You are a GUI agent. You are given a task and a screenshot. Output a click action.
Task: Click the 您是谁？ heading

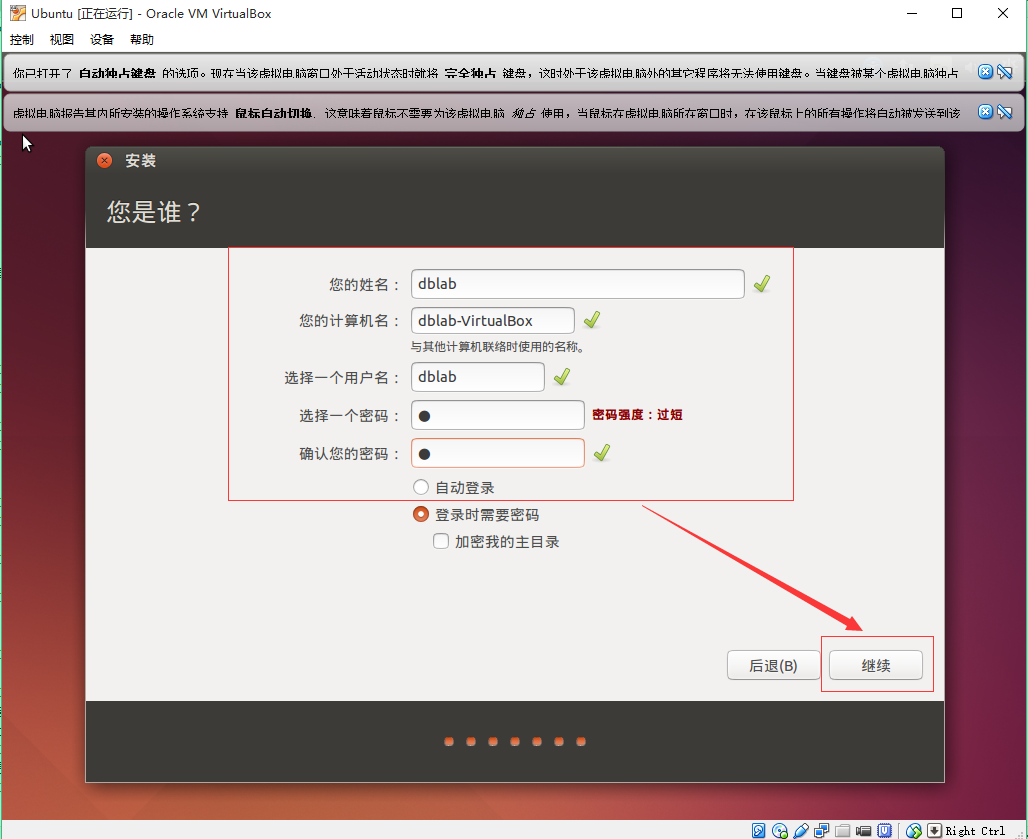coord(153,212)
